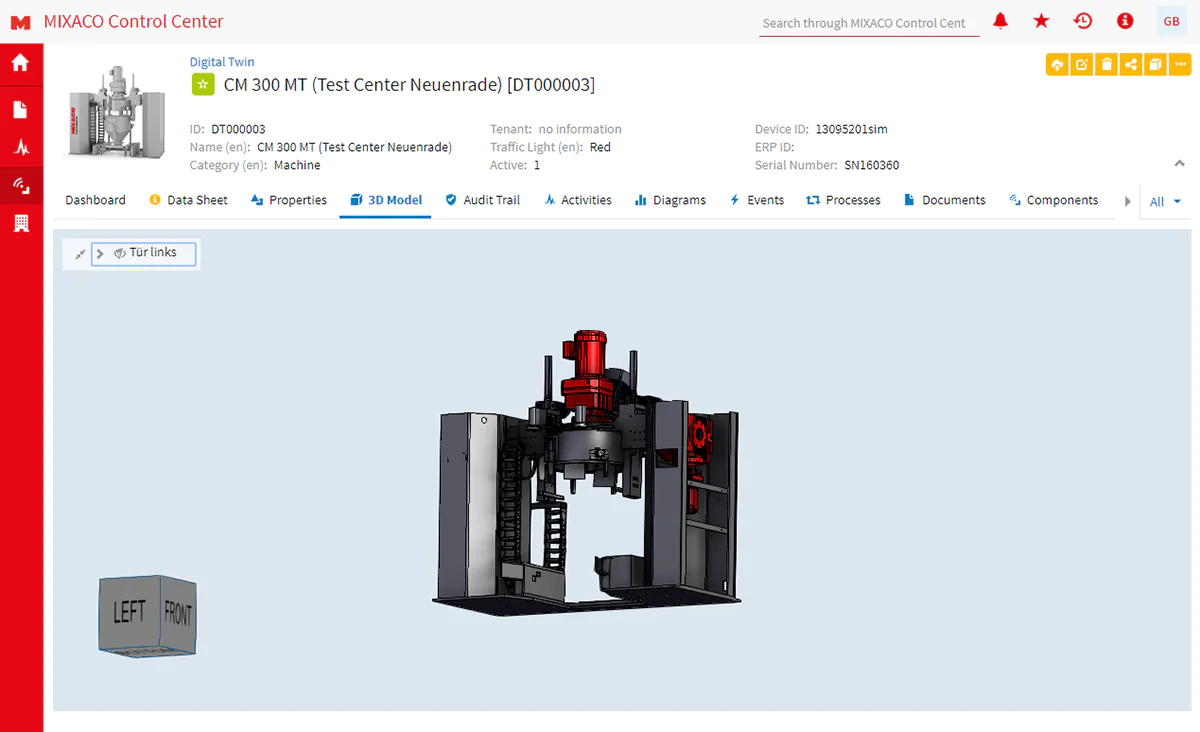Switch to the Dashboard tab
Screen dimensions: 1200x732
pos(96,200)
